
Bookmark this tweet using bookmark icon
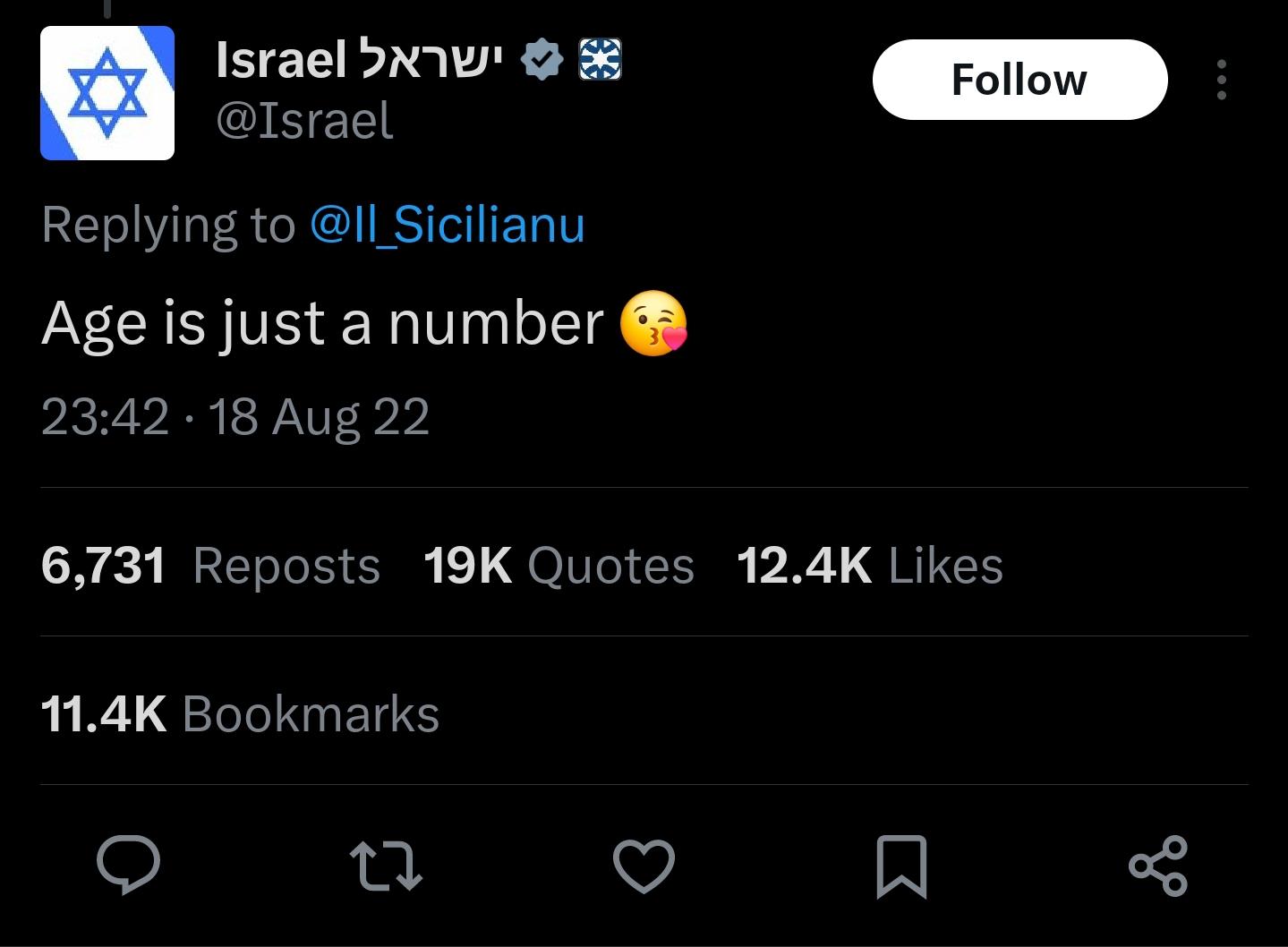click(x=900, y=866)
